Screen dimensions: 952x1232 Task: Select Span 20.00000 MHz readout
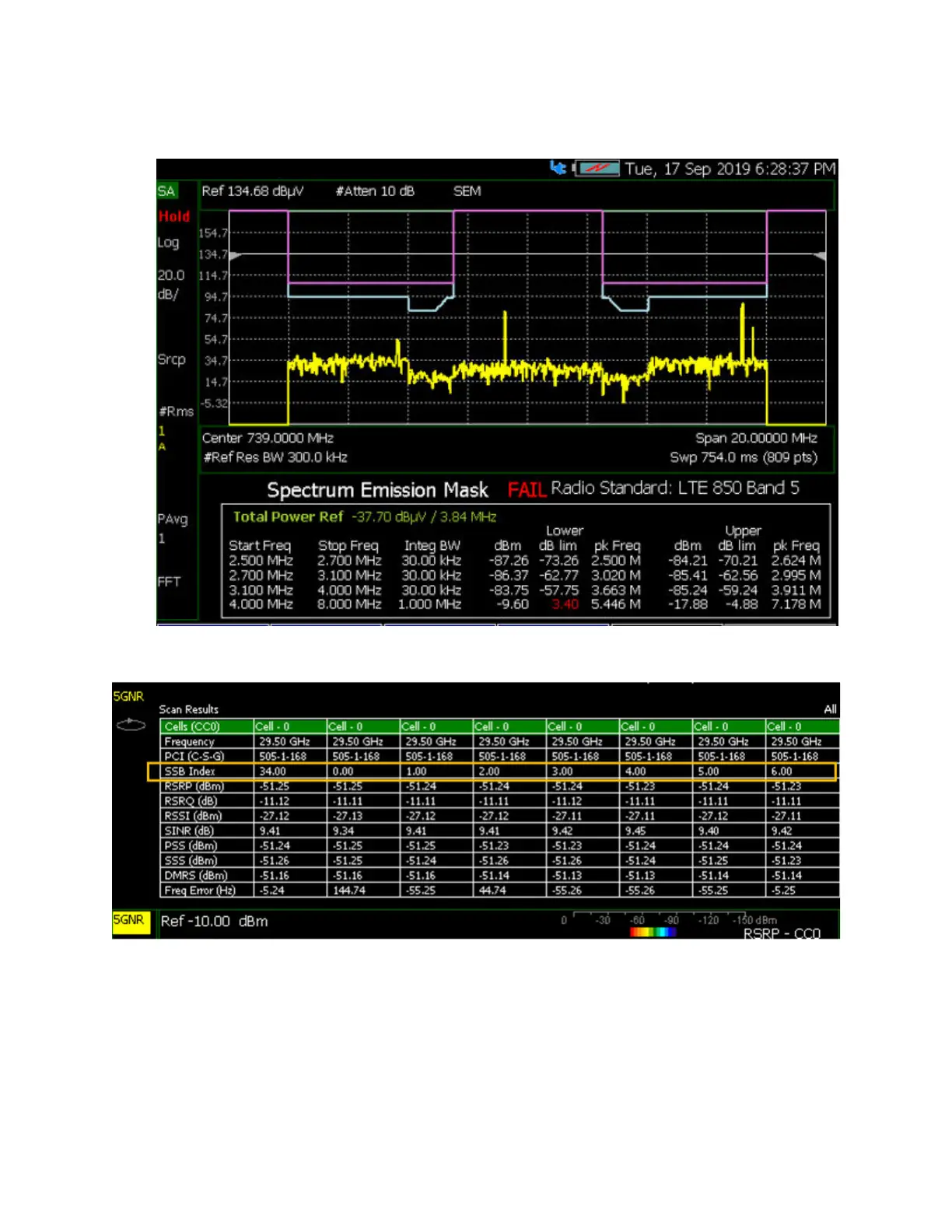(x=756, y=438)
